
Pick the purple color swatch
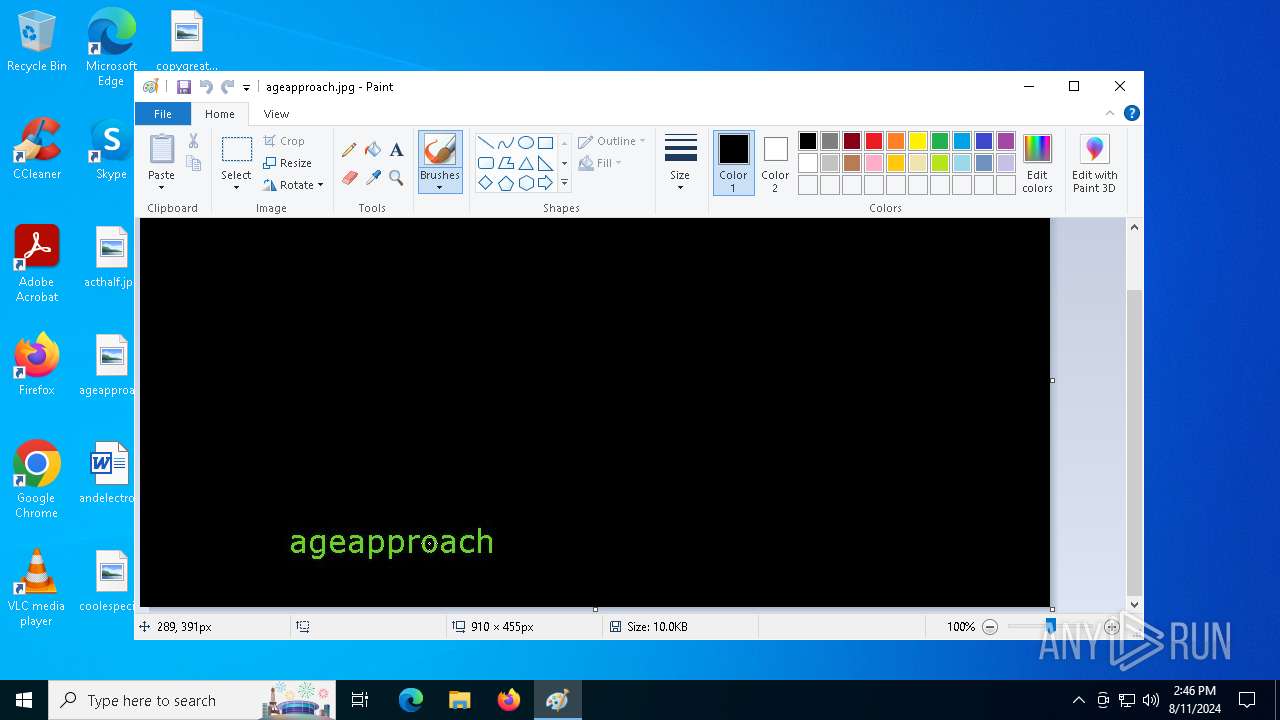pos(1006,141)
